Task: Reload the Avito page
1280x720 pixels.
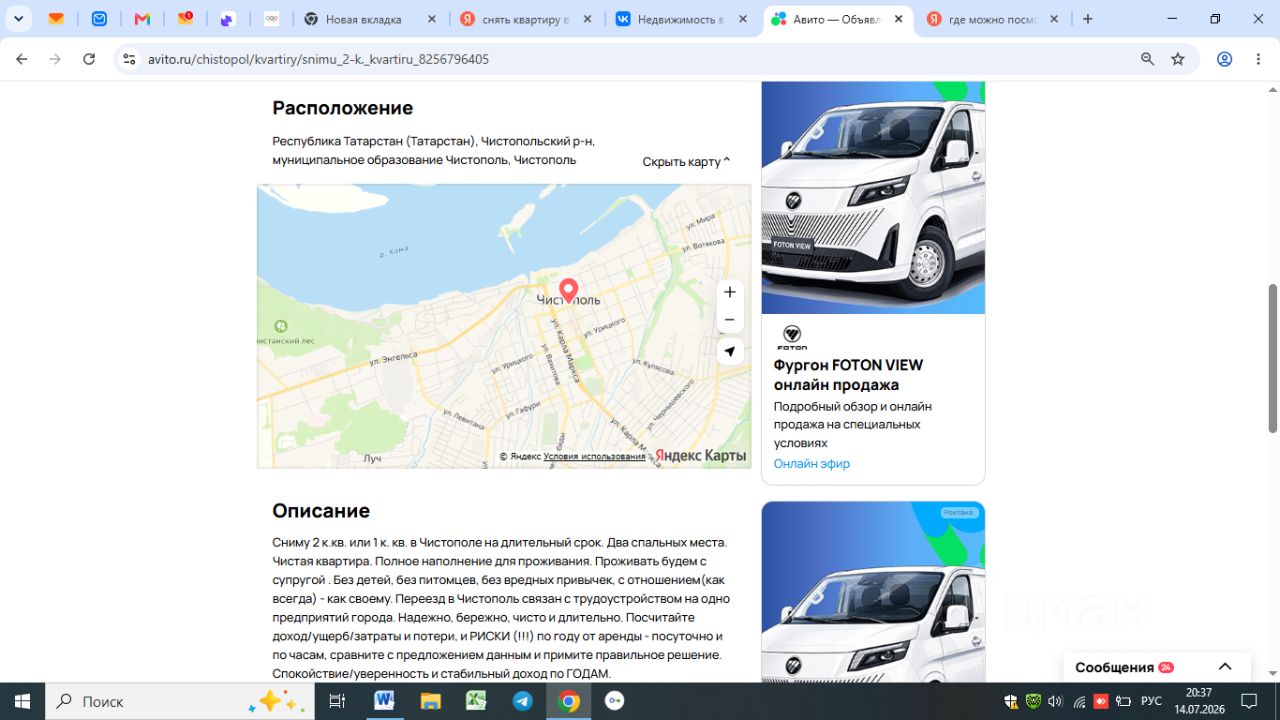Action: [89, 59]
